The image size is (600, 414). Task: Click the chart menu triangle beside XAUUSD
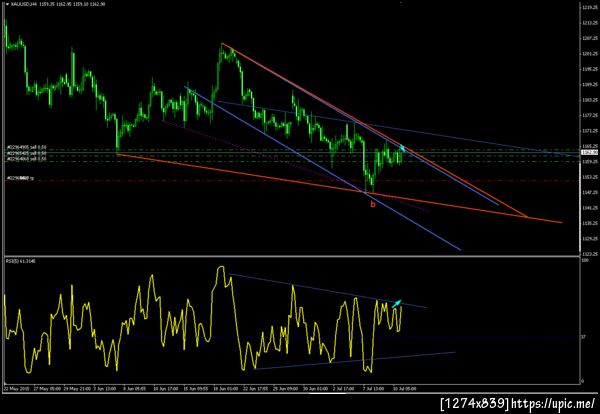(x=8, y=4)
